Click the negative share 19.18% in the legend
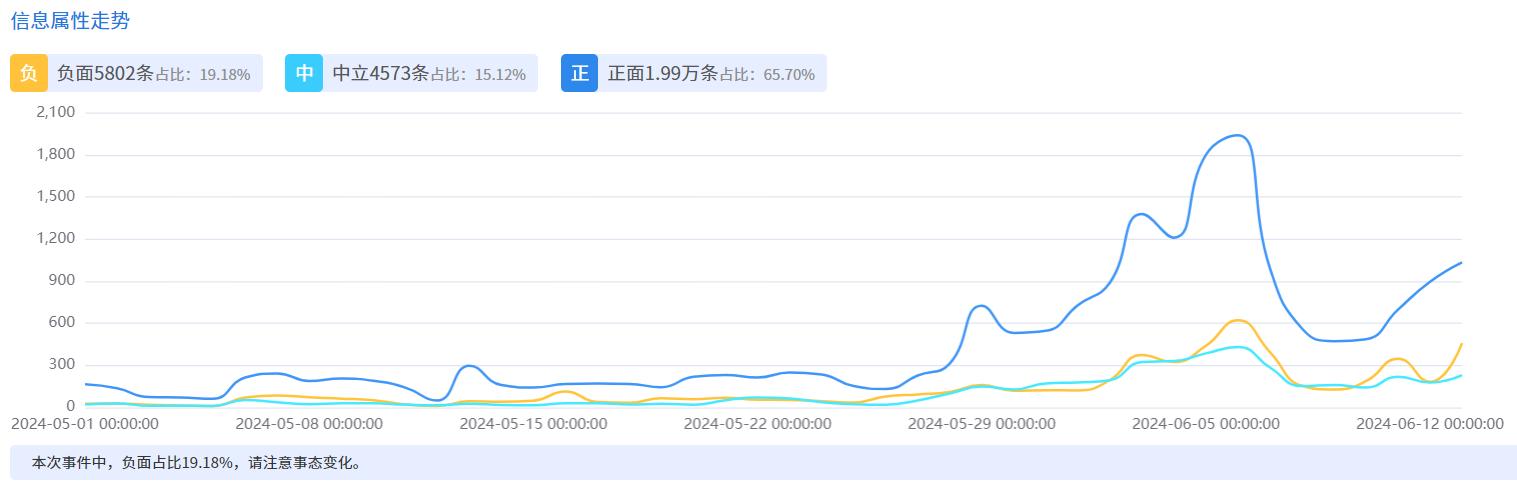Screen dimensions: 1517x495 pos(225,74)
